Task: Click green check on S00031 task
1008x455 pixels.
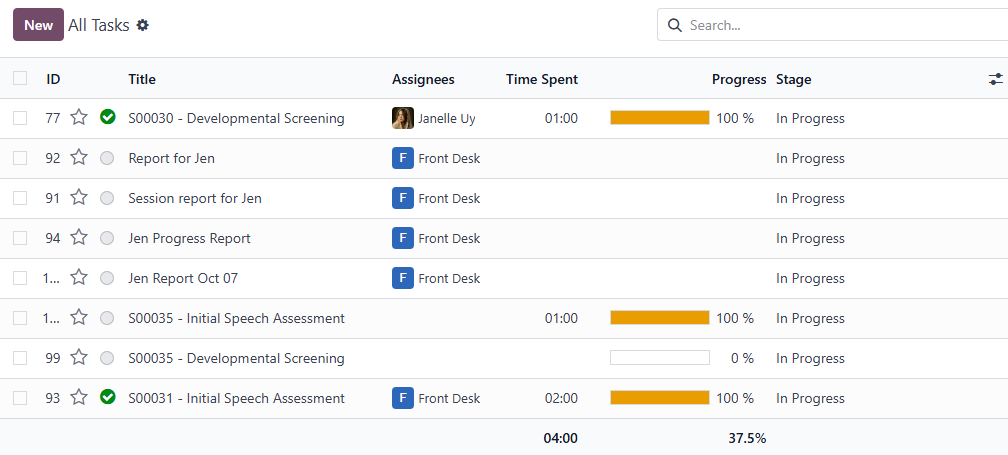Action: pyautogui.click(x=108, y=398)
